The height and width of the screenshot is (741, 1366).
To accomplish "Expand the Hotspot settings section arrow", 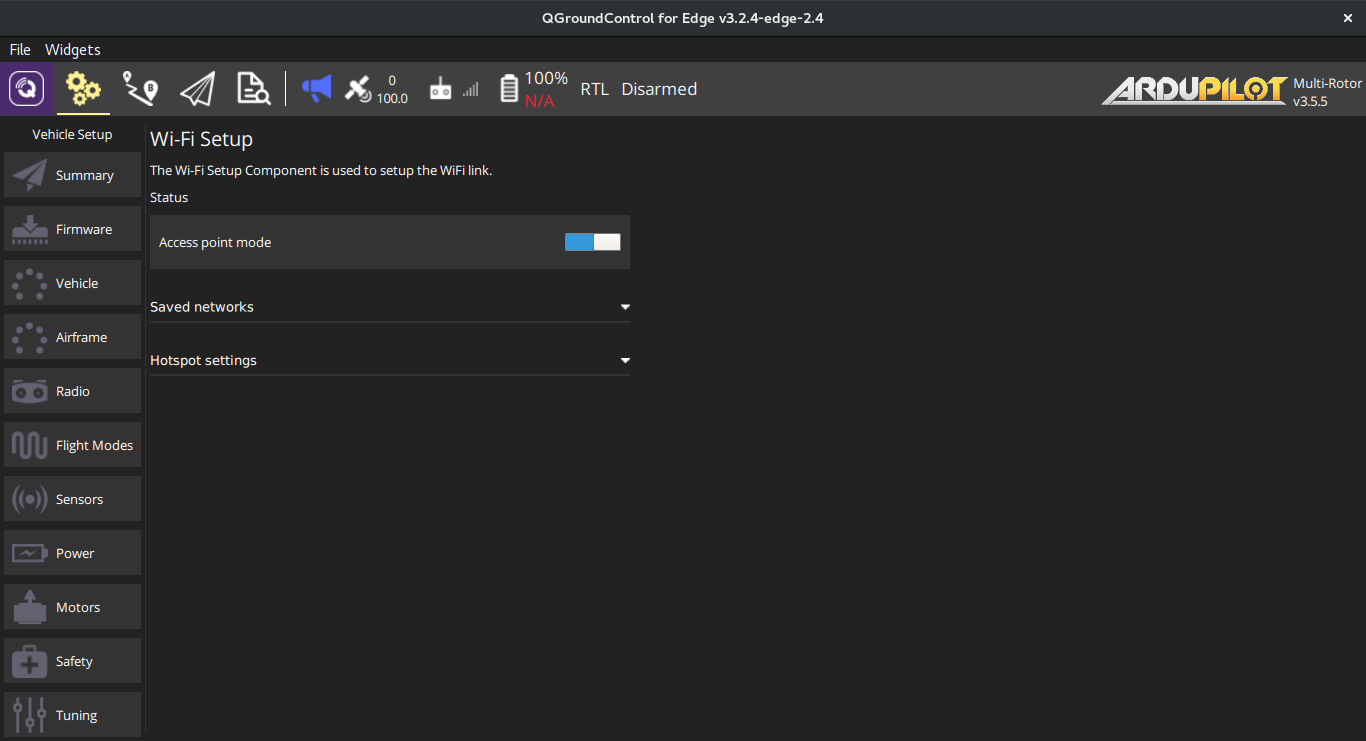I will coord(625,360).
